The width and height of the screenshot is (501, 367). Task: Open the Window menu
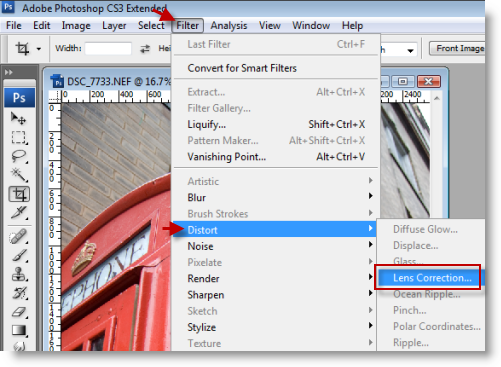coord(311,25)
